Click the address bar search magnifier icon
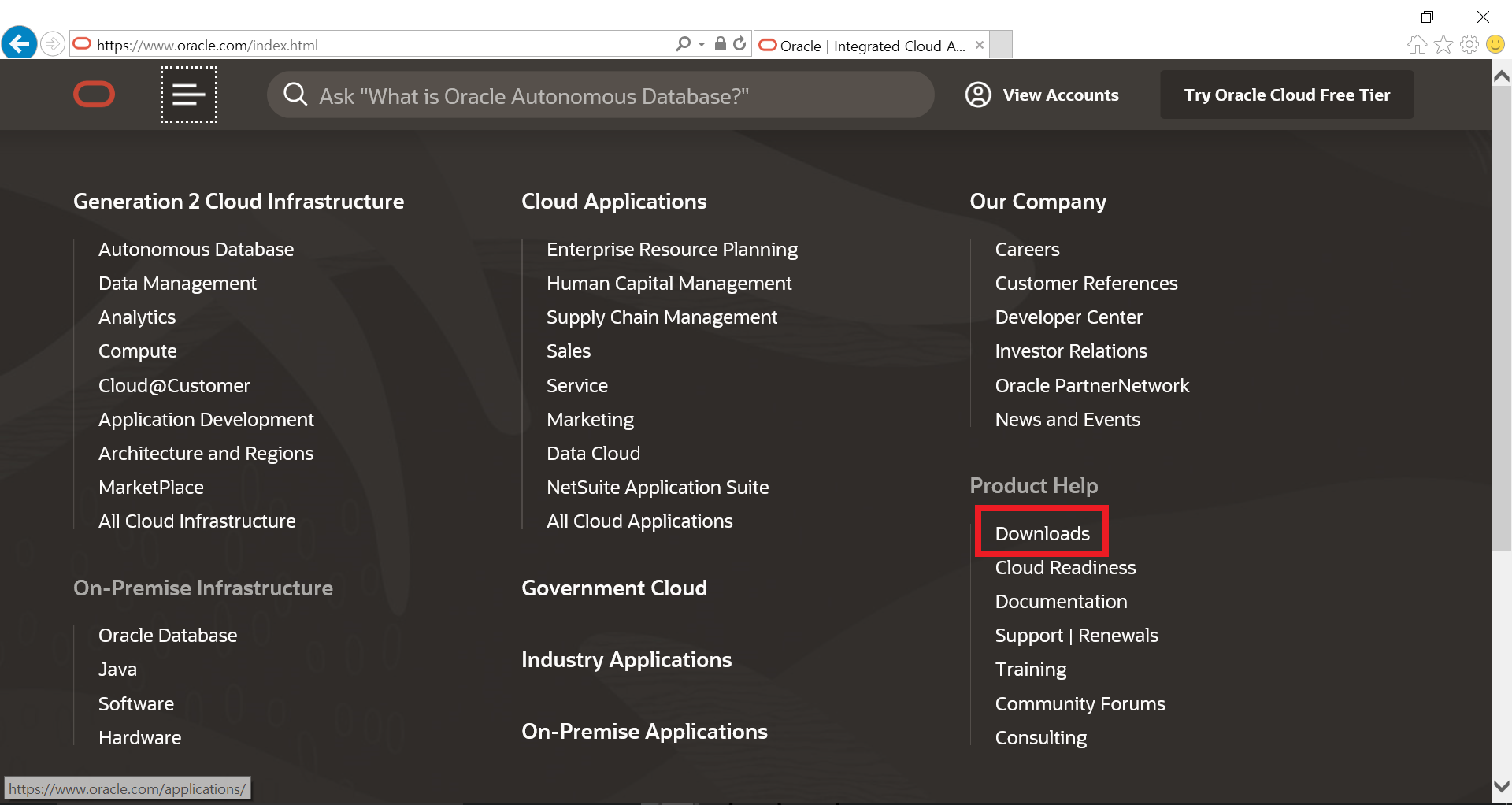This screenshot has width=1512, height=805. point(683,44)
